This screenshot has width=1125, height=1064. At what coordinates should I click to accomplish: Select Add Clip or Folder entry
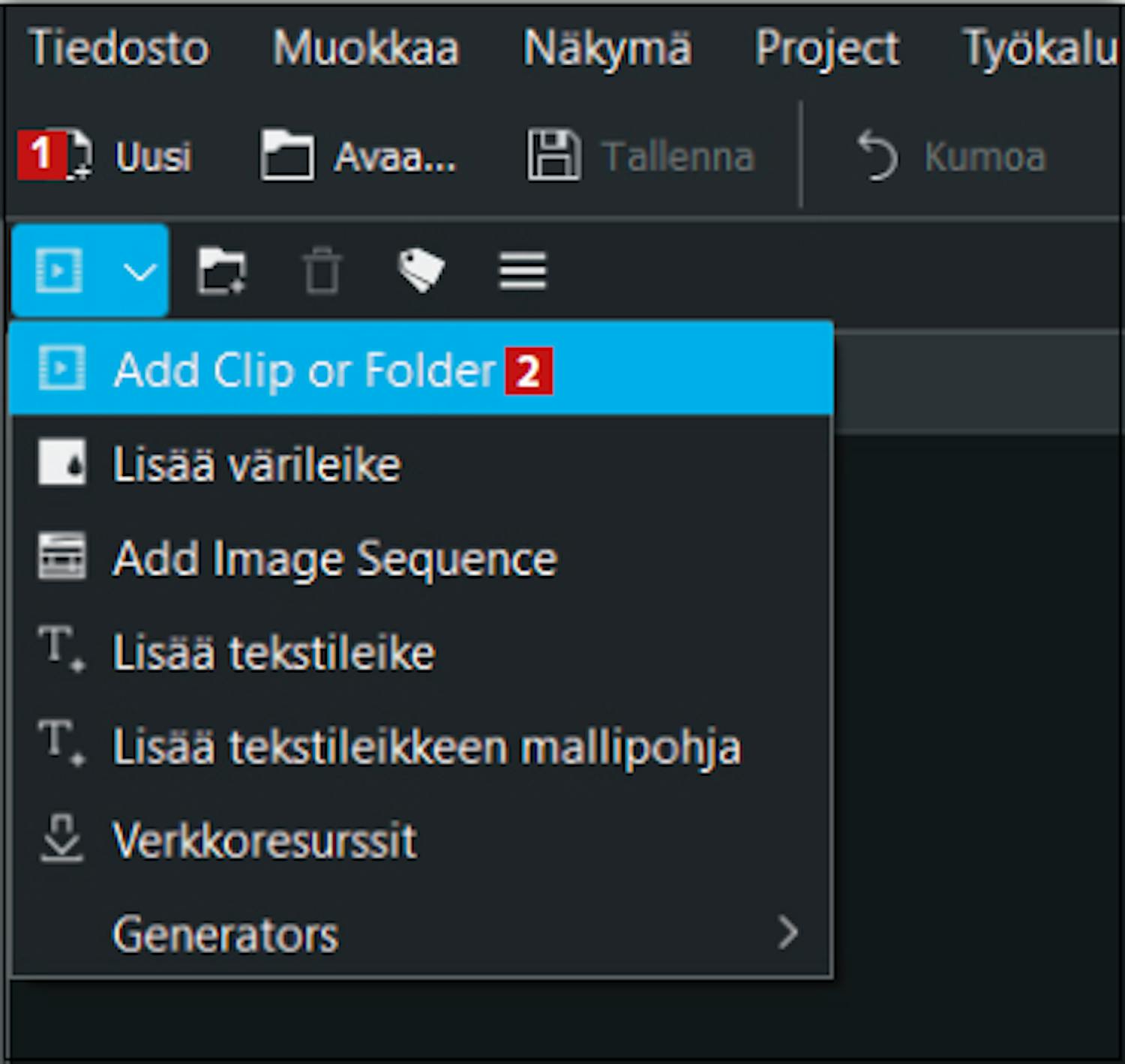(x=304, y=370)
